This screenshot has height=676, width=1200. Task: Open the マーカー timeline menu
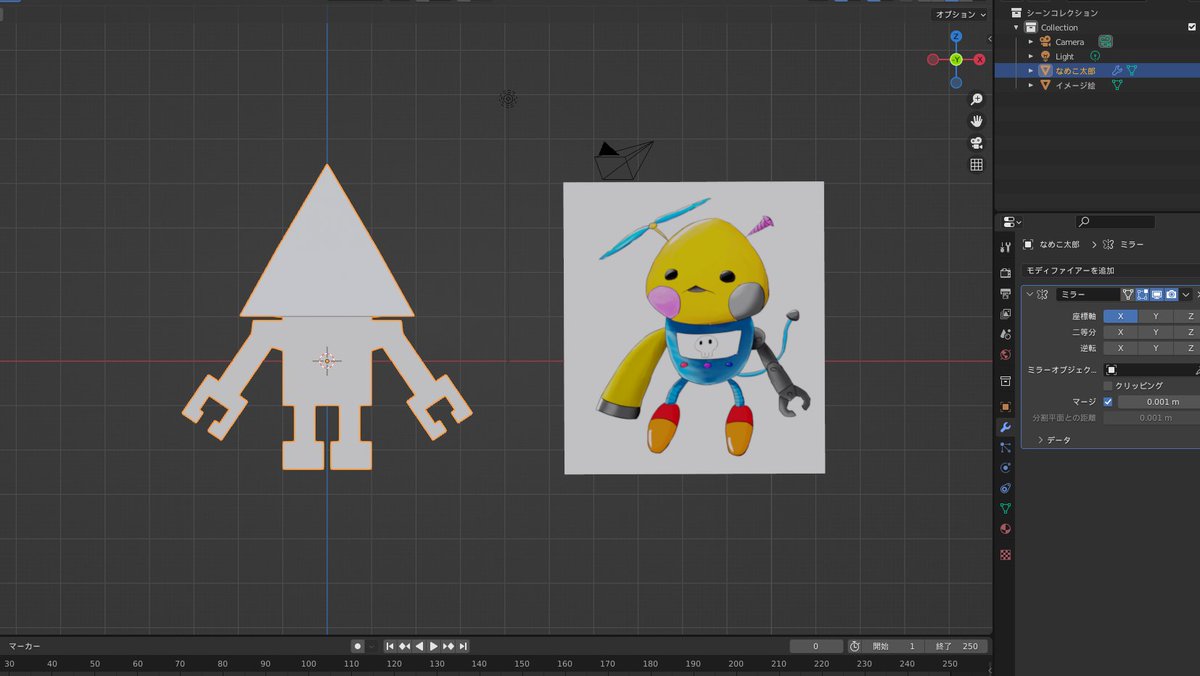tap(25, 646)
